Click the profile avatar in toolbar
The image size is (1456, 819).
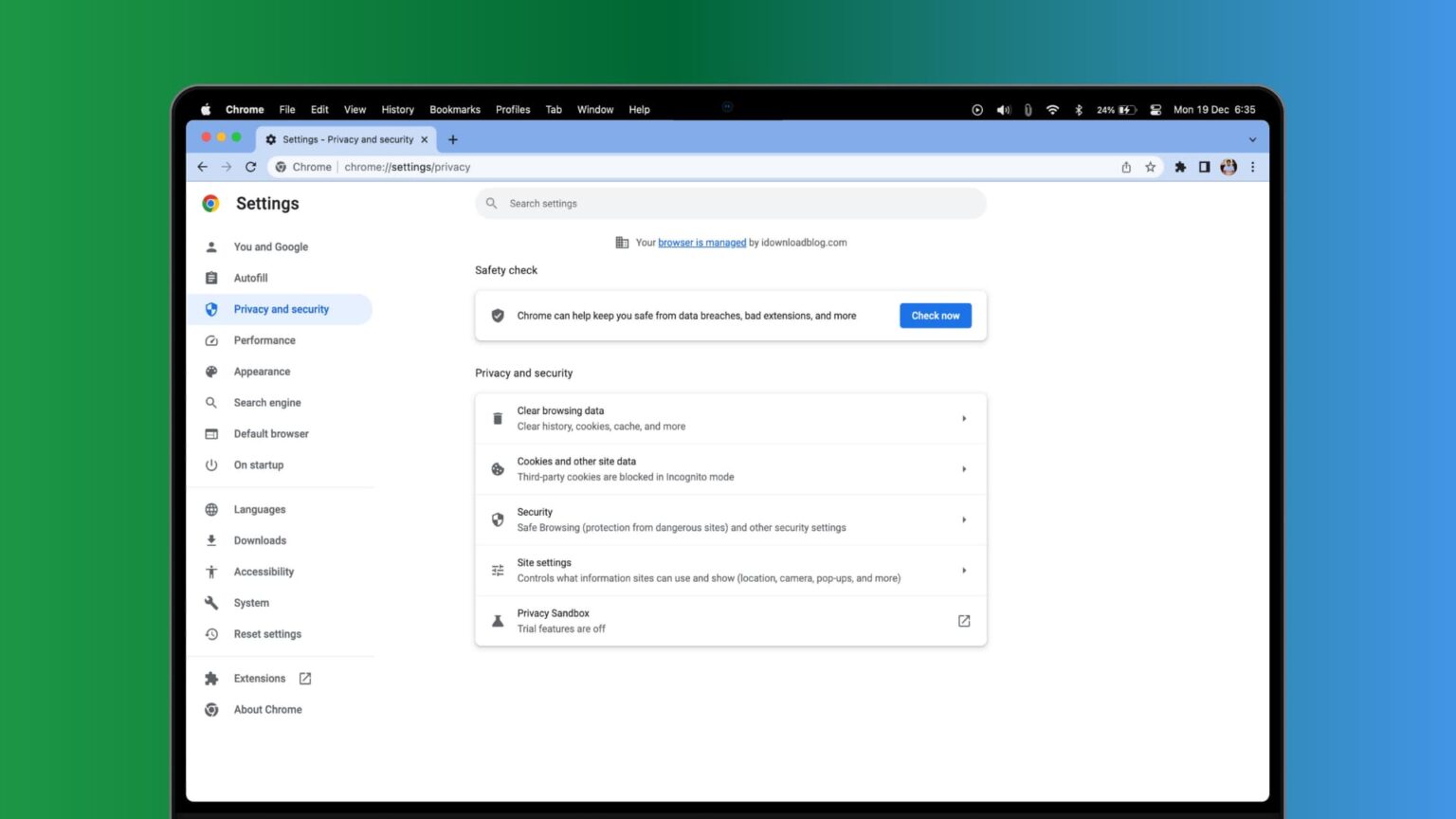[1228, 167]
